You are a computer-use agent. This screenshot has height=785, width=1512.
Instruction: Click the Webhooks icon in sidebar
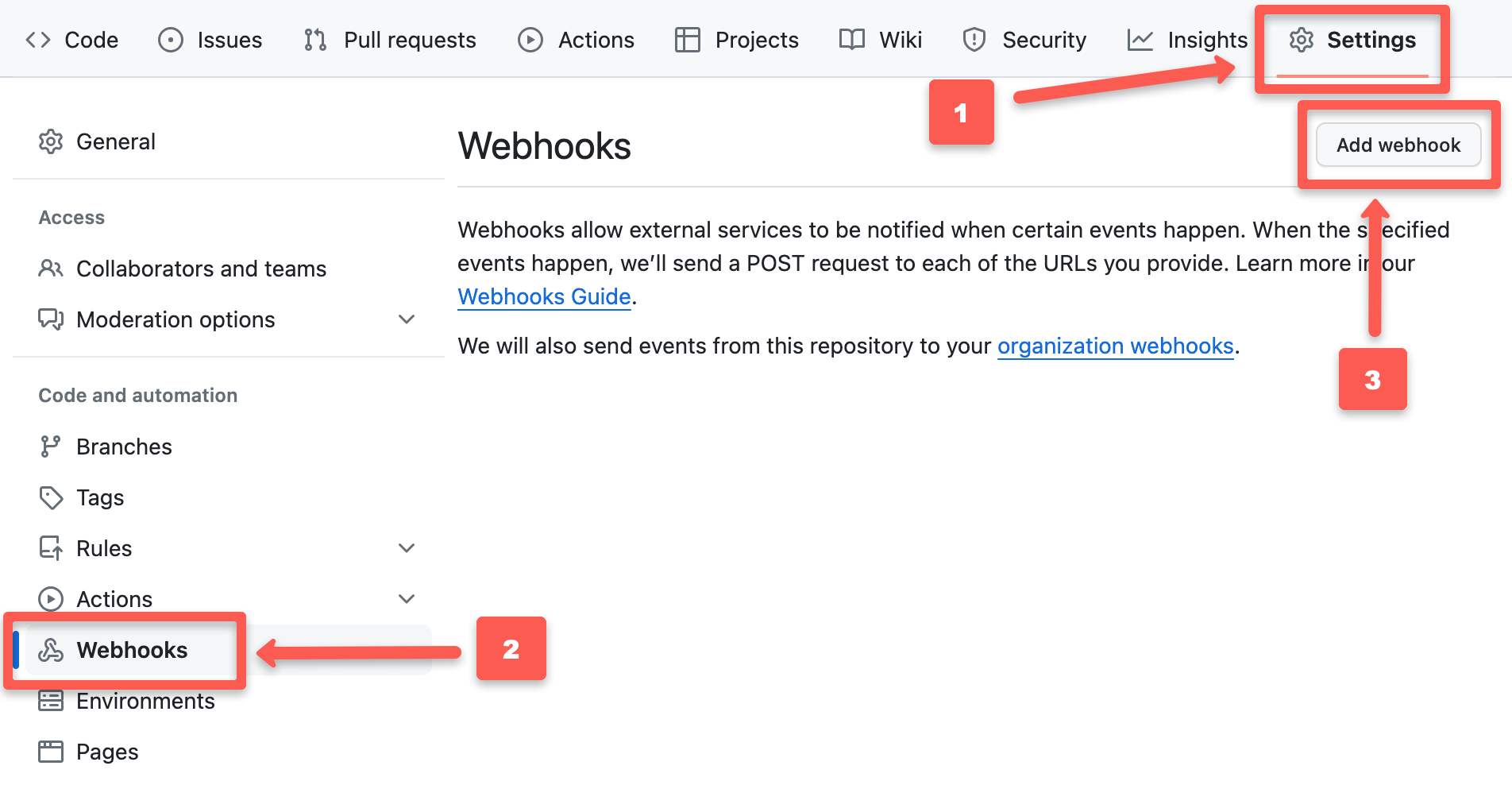pyautogui.click(x=51, y=650)
